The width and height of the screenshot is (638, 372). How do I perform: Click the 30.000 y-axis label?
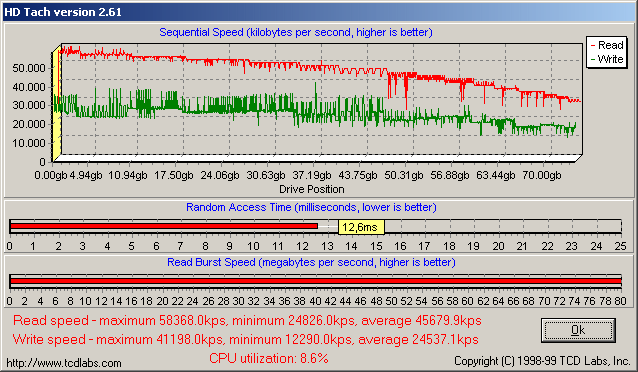(28, 105)
